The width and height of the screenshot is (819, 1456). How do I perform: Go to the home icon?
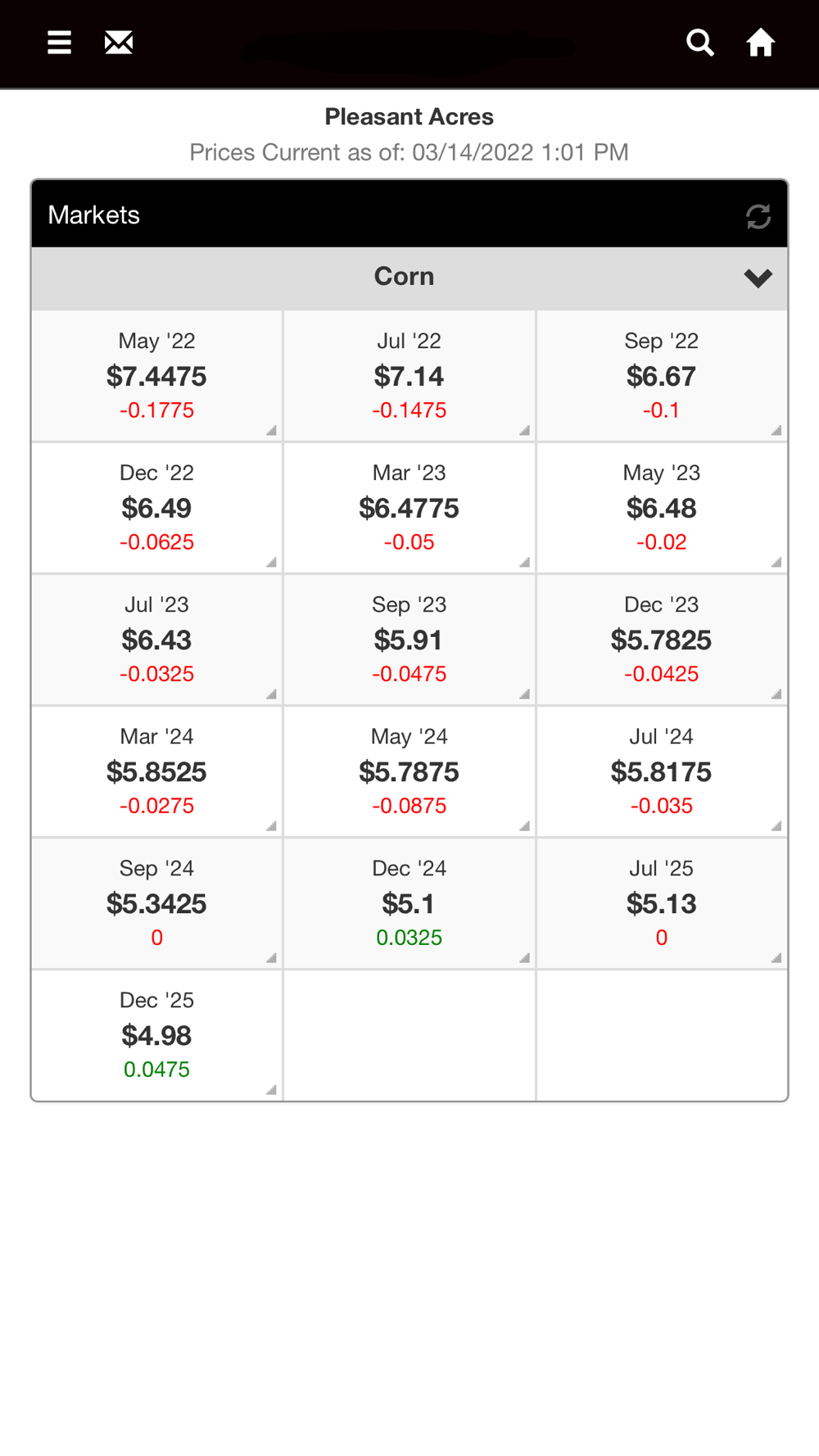pyautogui.click(x=761, y=43)
